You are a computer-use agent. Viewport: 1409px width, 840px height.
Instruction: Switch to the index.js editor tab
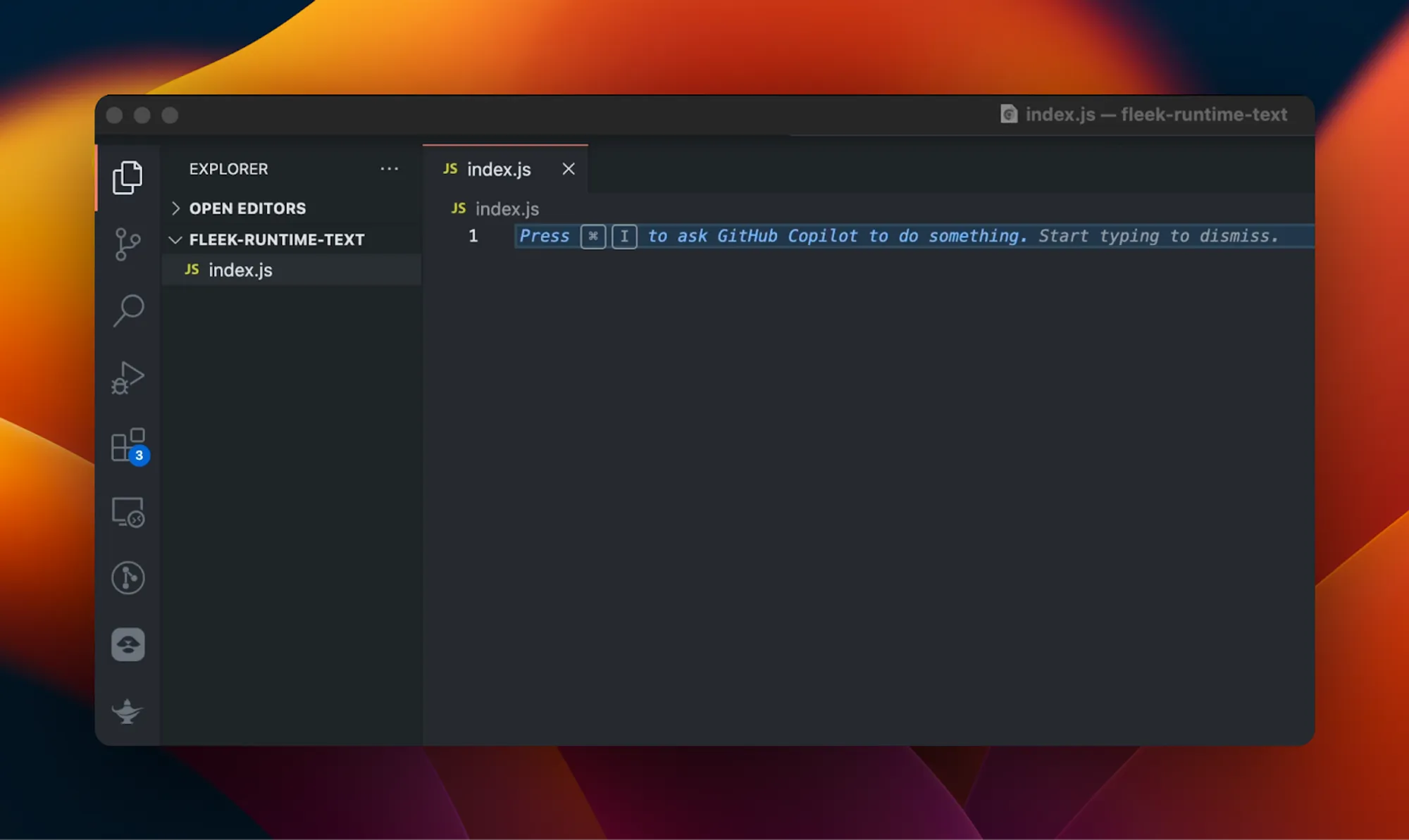coord(498,170)
